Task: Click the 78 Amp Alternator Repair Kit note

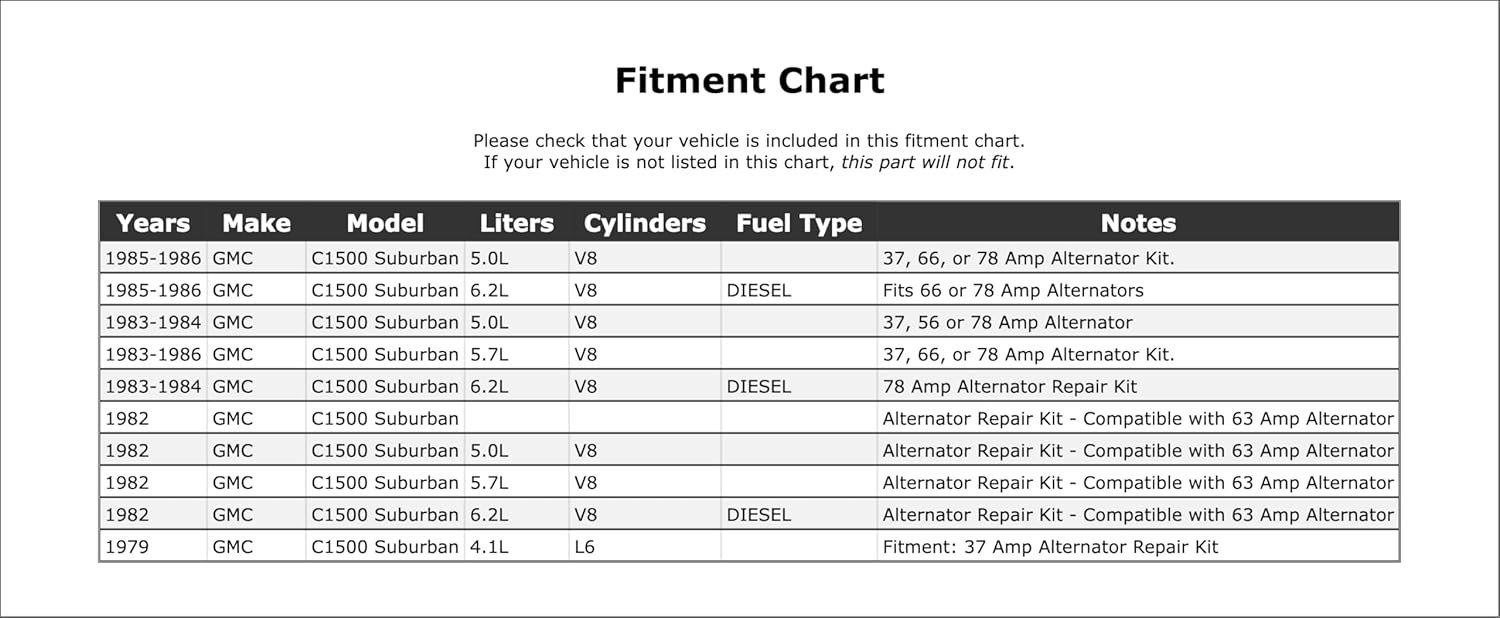Action: (1010, 386)
